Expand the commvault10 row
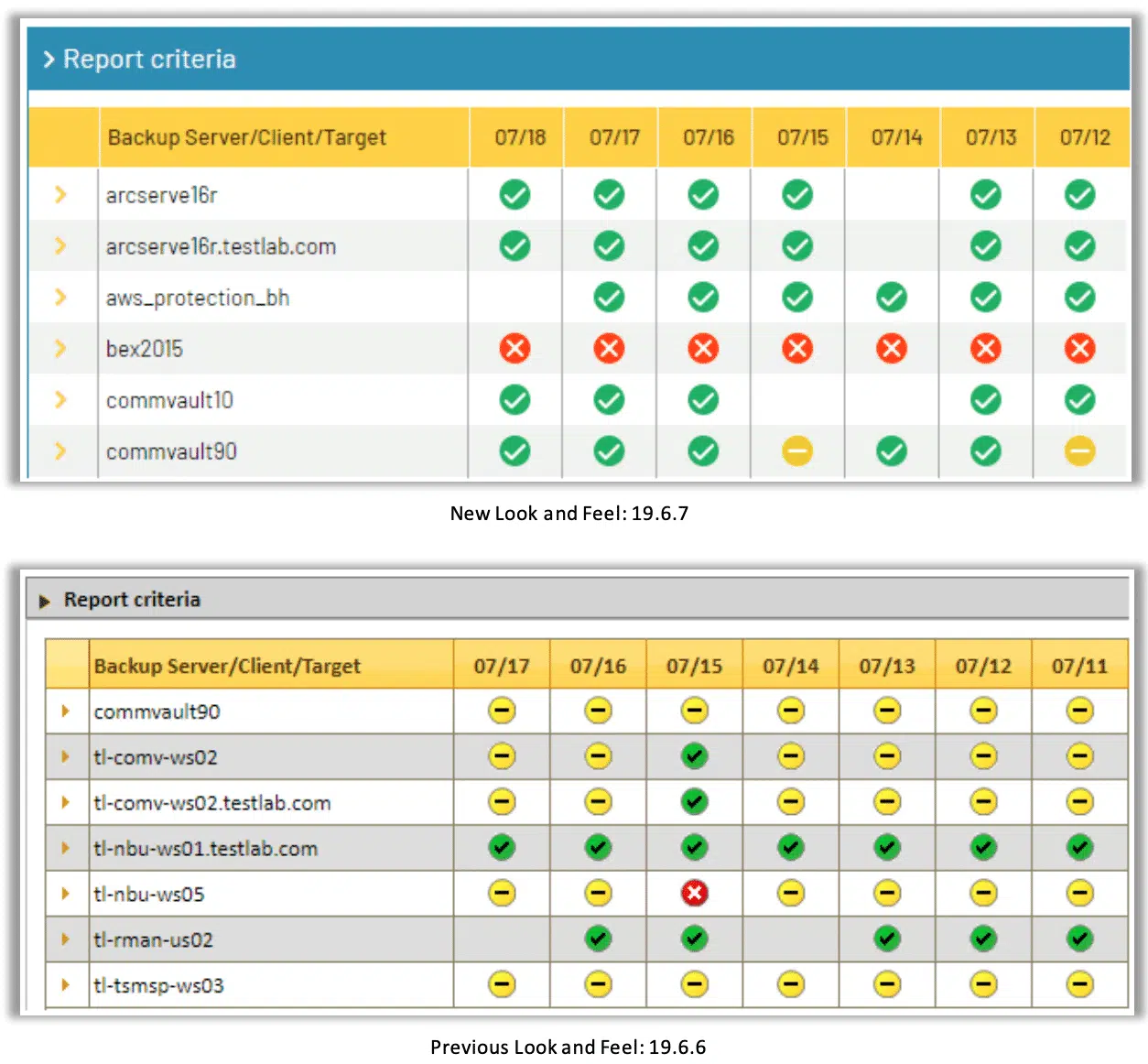Screen dimensions: 1148x1064 click(x=60, y=399)
